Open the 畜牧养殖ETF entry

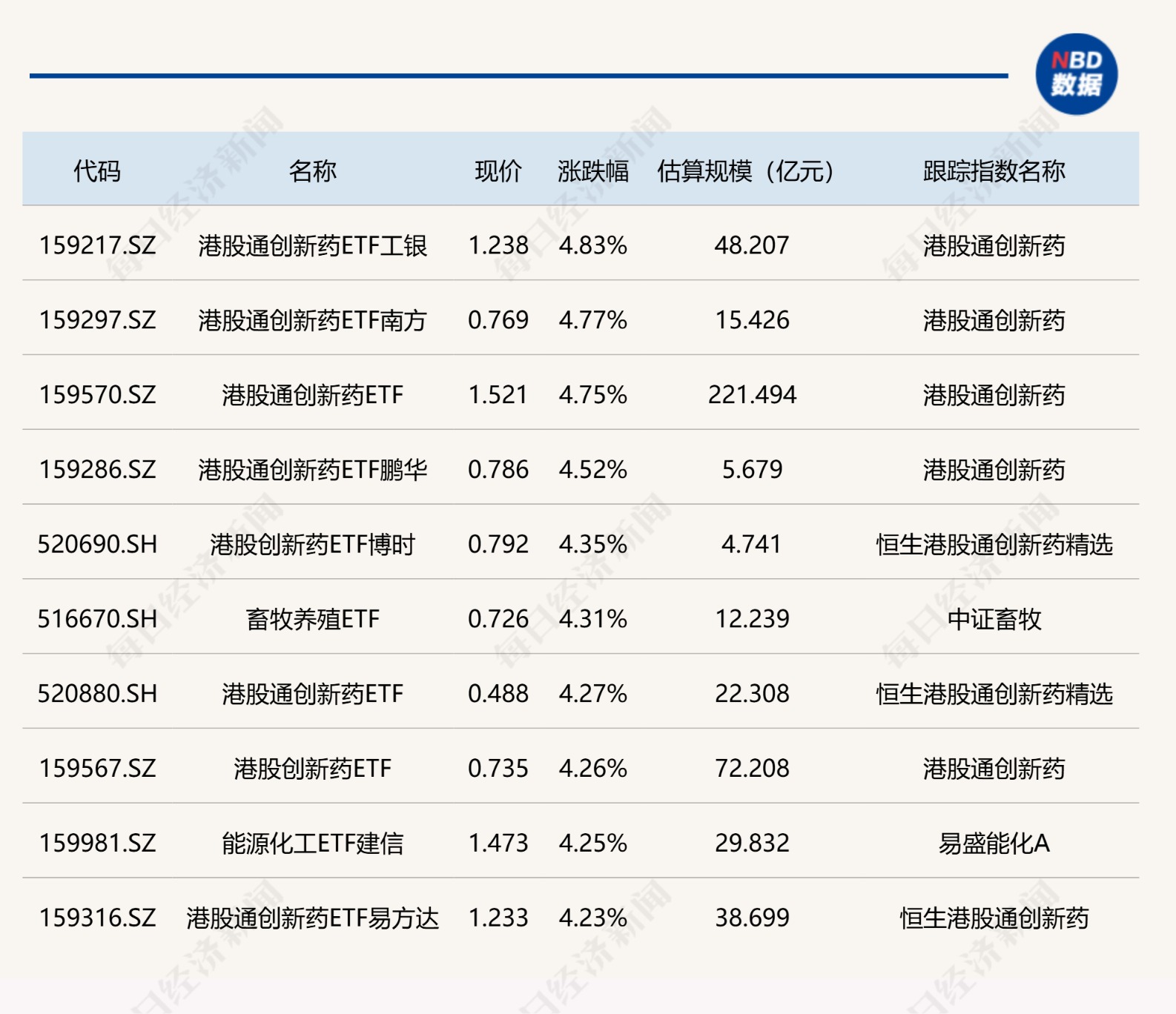312,619
